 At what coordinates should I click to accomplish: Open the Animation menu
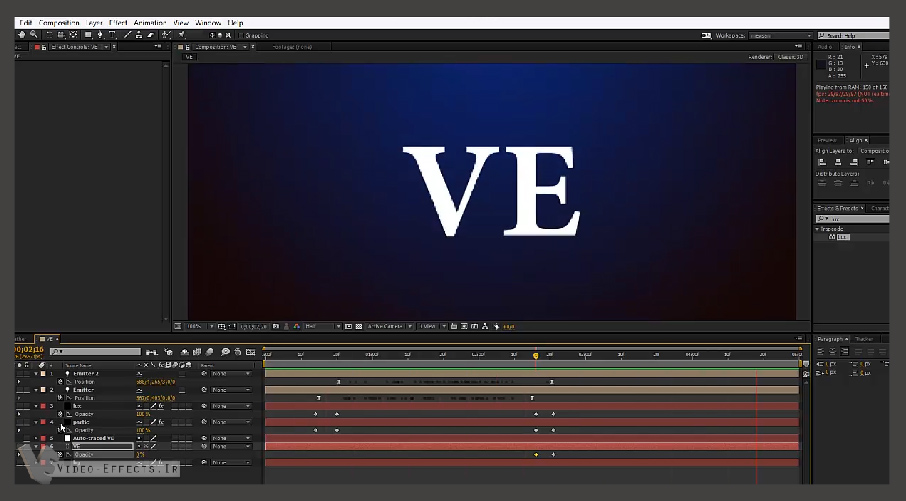[x=150, y=23]
